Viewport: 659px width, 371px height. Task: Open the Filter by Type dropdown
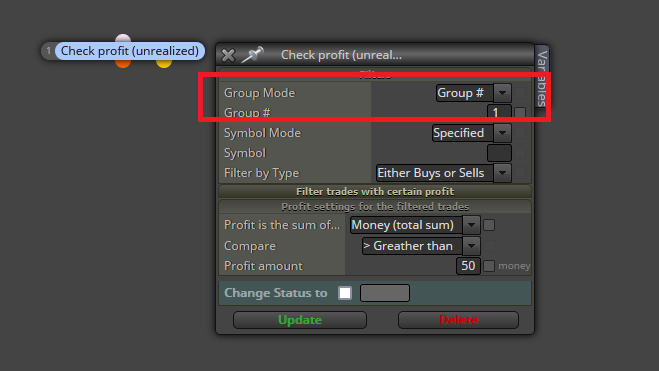pyautogui.click(x=443, y=173)
